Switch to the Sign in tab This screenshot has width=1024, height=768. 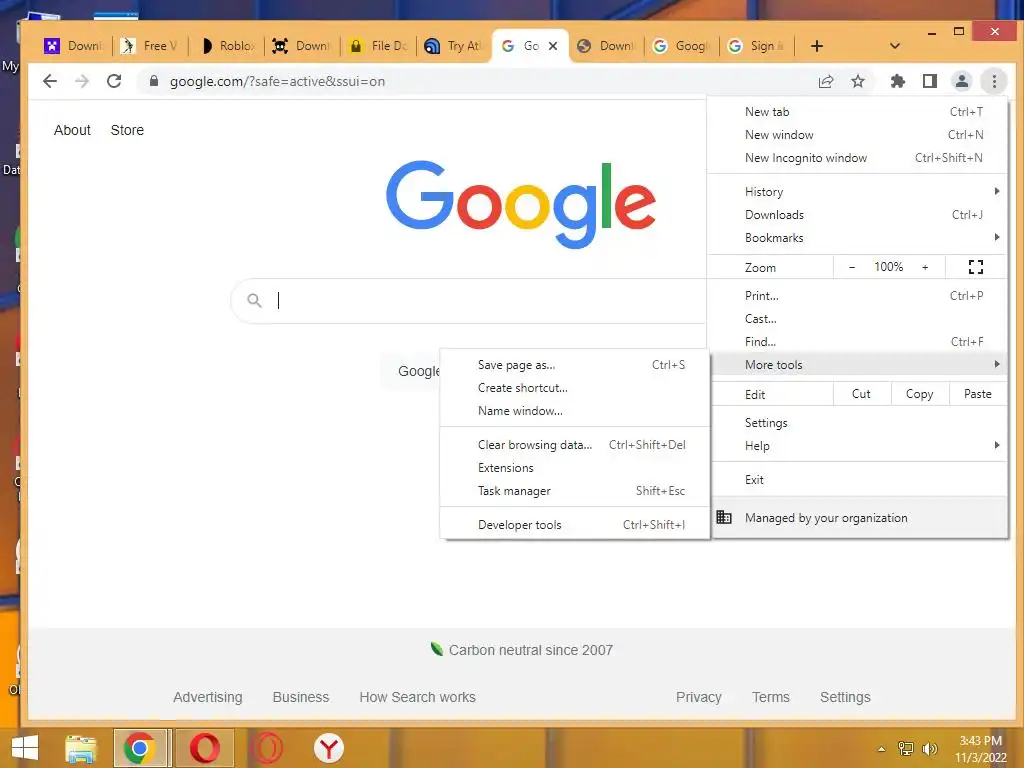click(x=758, y=46)
